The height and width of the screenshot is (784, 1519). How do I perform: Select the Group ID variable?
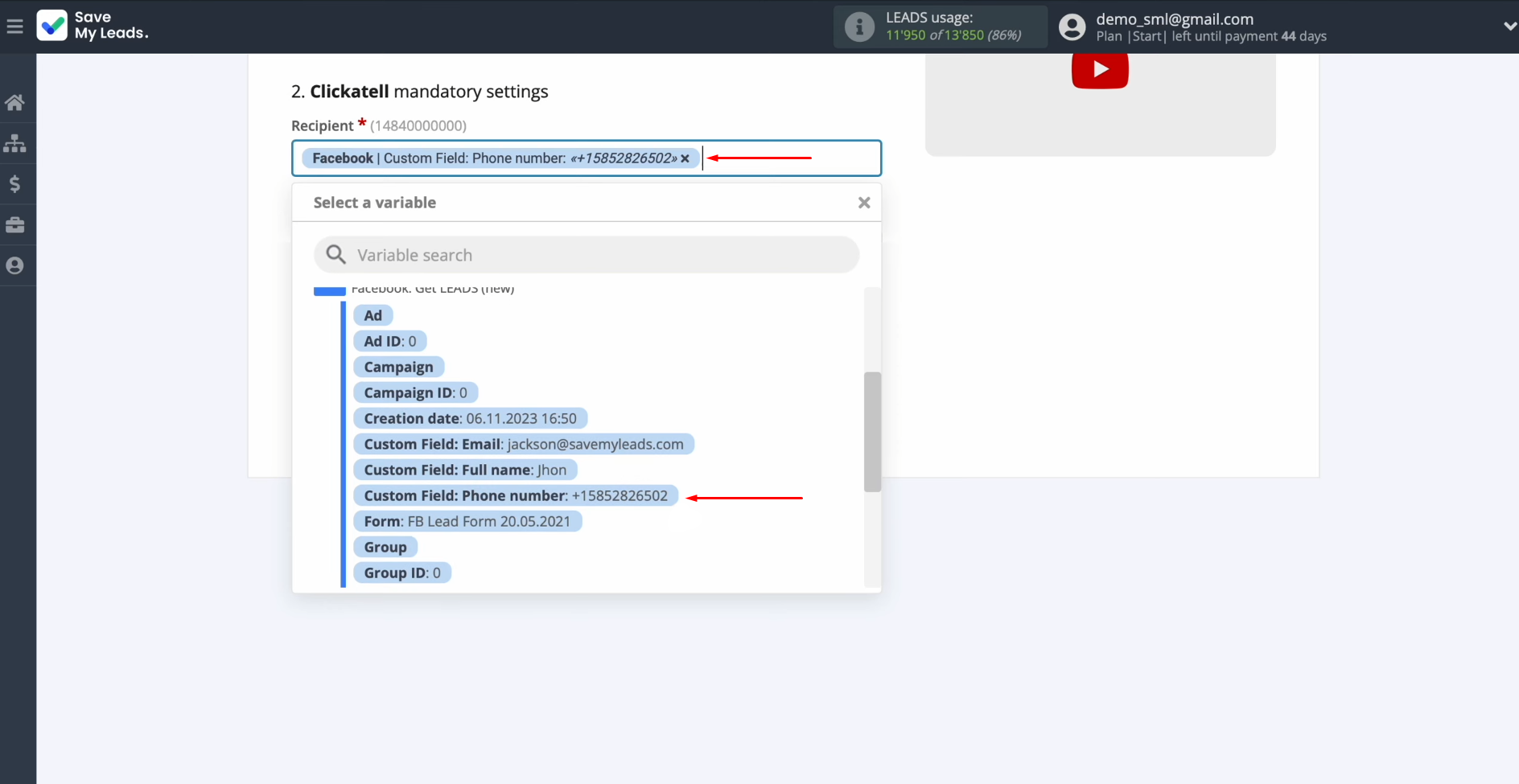click(x=402, y=573)
